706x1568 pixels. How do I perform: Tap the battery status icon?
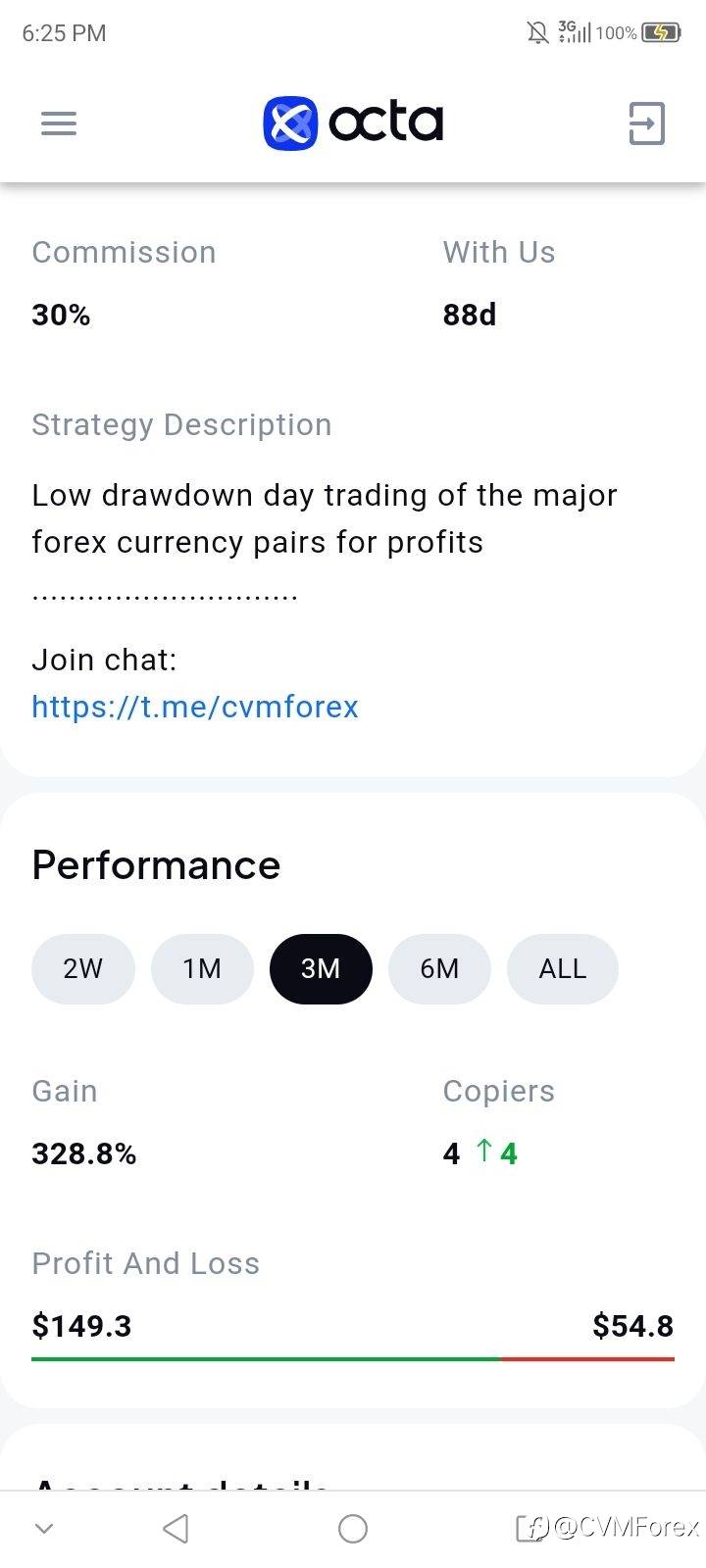661,33
